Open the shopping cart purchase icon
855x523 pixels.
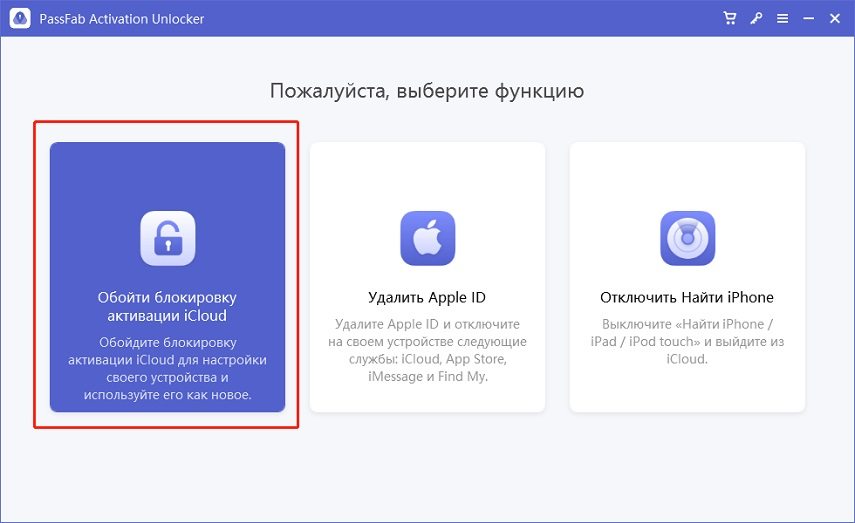[x=730, y=19]
